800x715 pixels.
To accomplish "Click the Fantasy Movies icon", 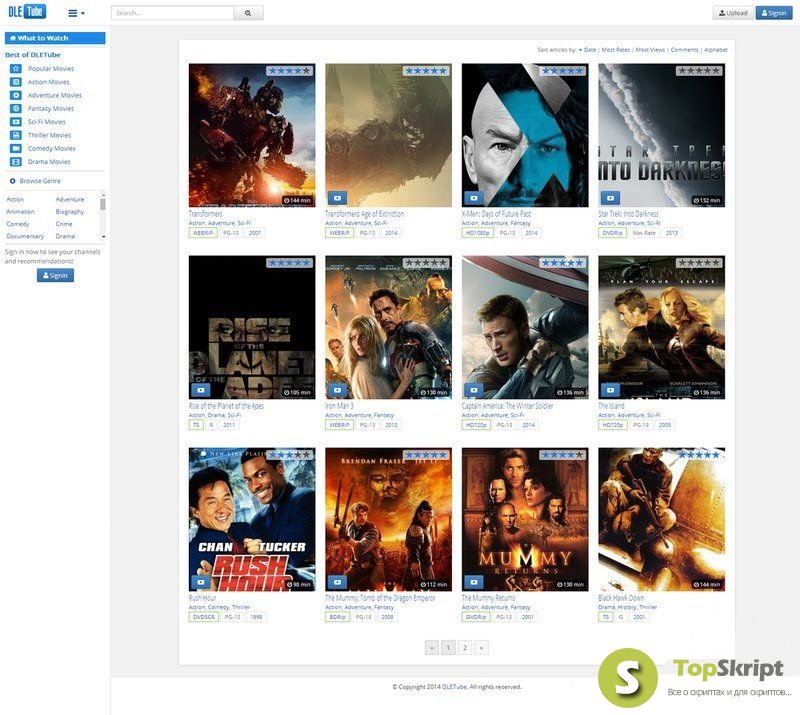I will coord(16,108).
